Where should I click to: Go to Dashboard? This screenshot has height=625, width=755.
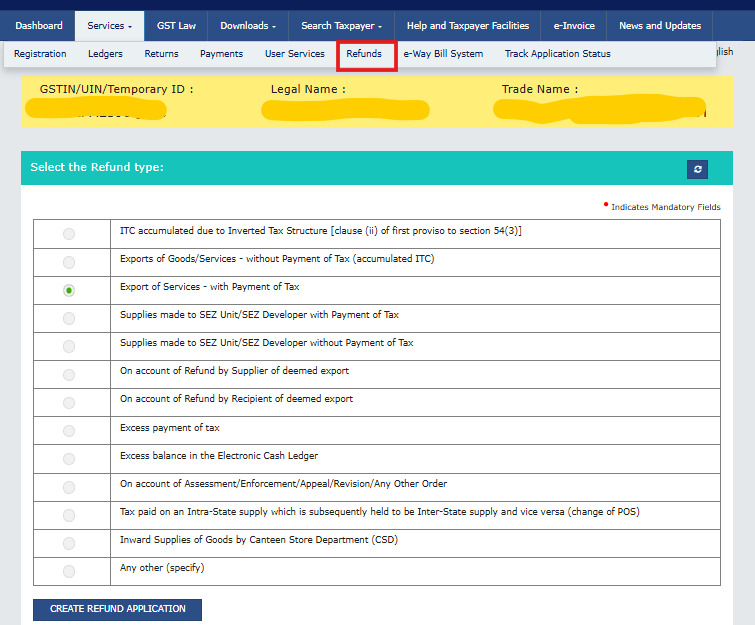click(x=39, y=26)
